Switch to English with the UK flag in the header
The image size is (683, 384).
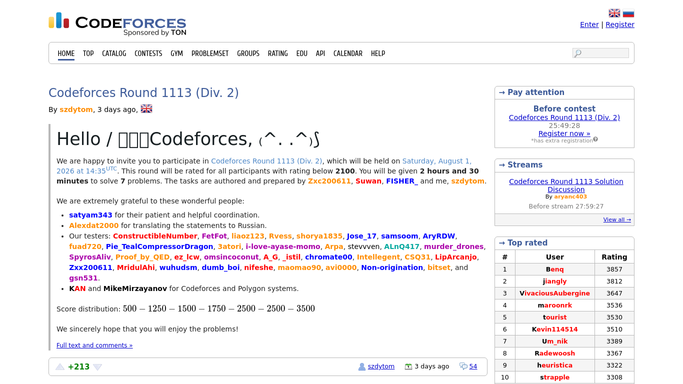coord(614,13)
